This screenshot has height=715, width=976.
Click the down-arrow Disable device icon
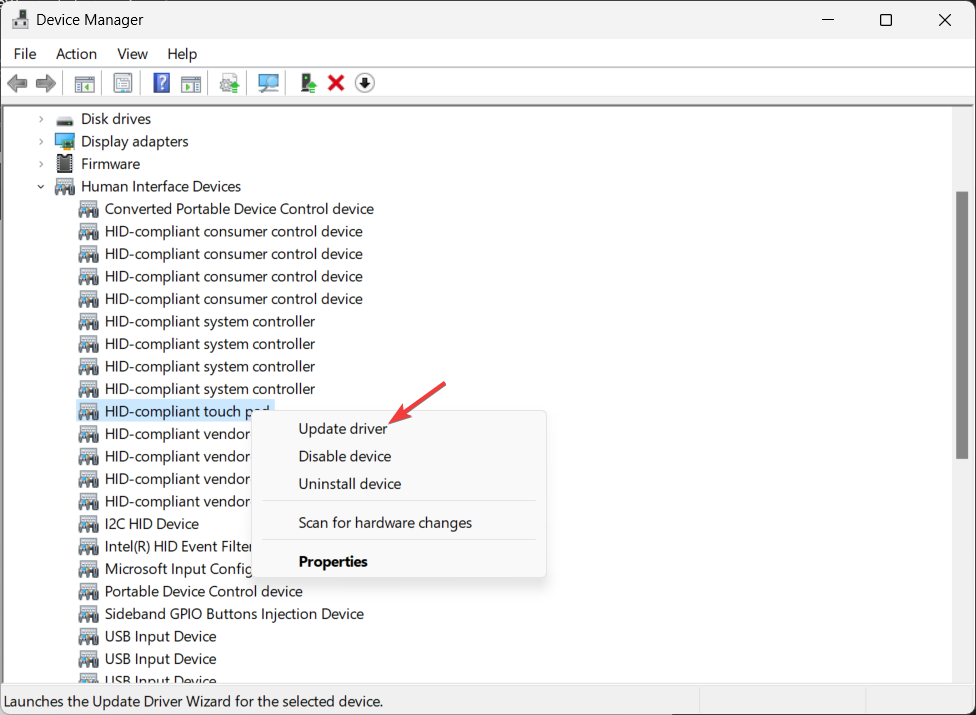pos(365,83)
